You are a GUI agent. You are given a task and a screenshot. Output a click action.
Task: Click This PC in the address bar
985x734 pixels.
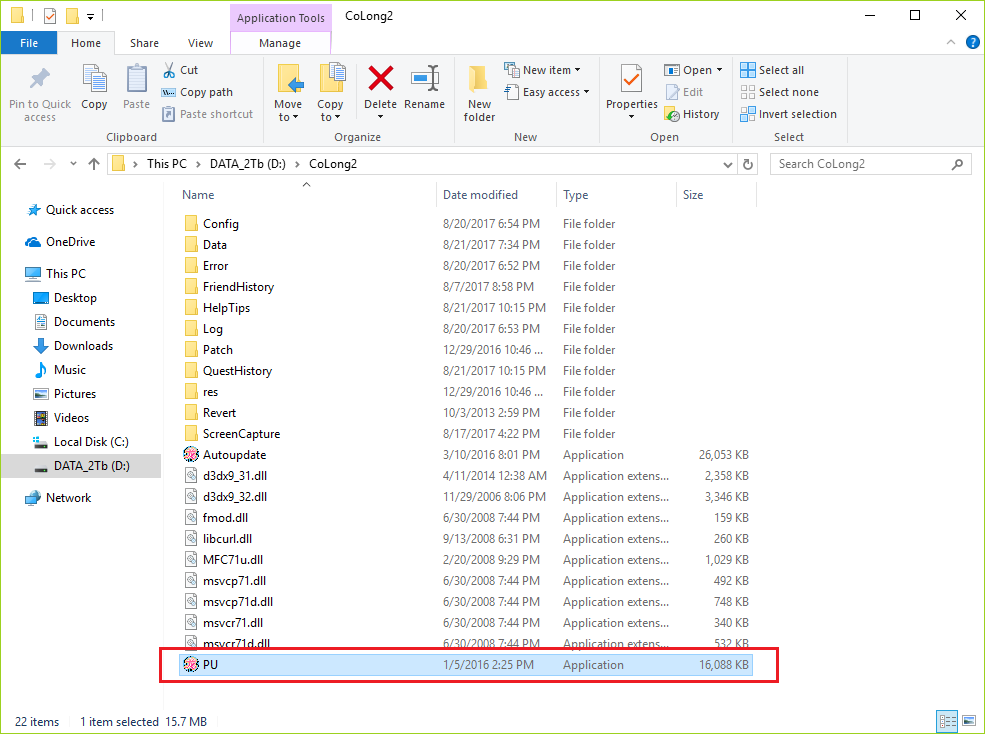(x=166, y=164)
